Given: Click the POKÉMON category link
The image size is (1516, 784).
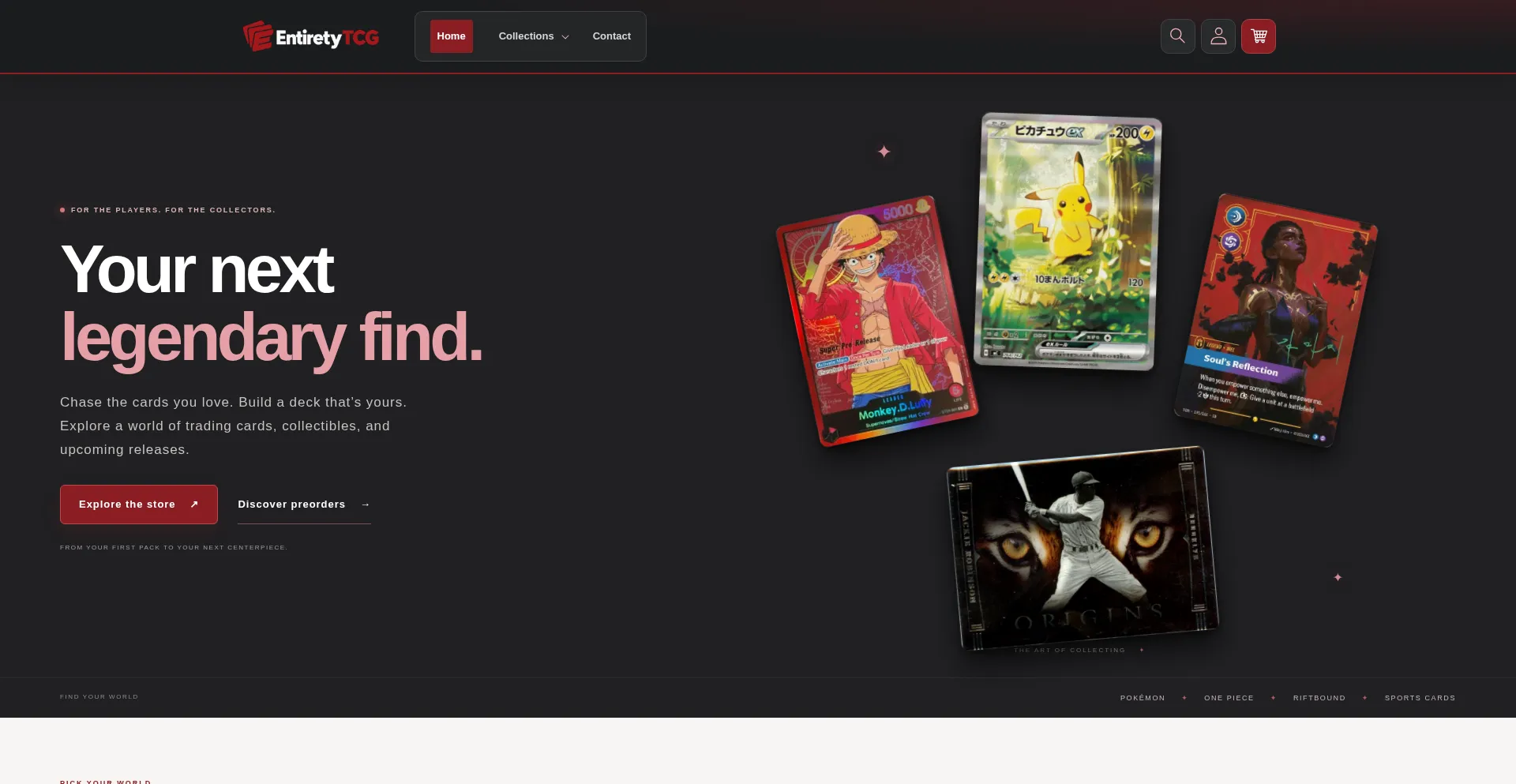Looking at the screenshot, I should (x=1143, y=698).
